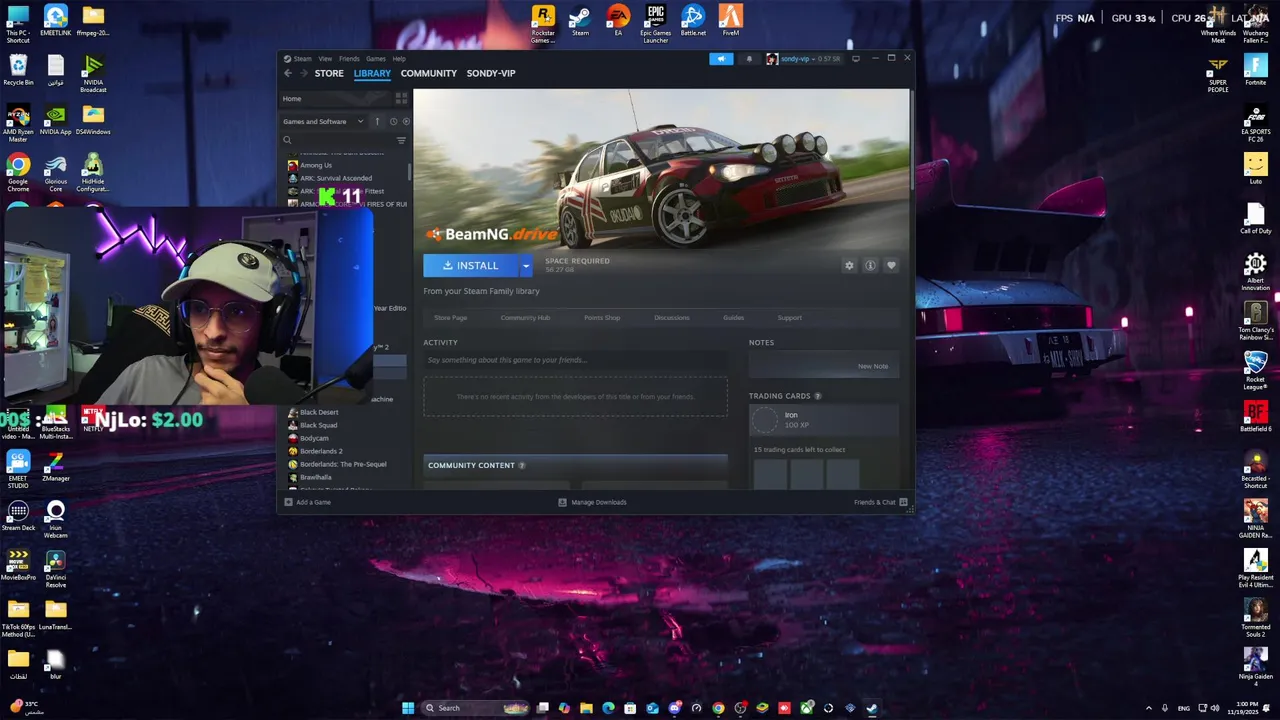Open Friends & Chat
Image resolution: width=1280 pixels, height=720 pixels.
pyautogui.click(x=880, y=502)
